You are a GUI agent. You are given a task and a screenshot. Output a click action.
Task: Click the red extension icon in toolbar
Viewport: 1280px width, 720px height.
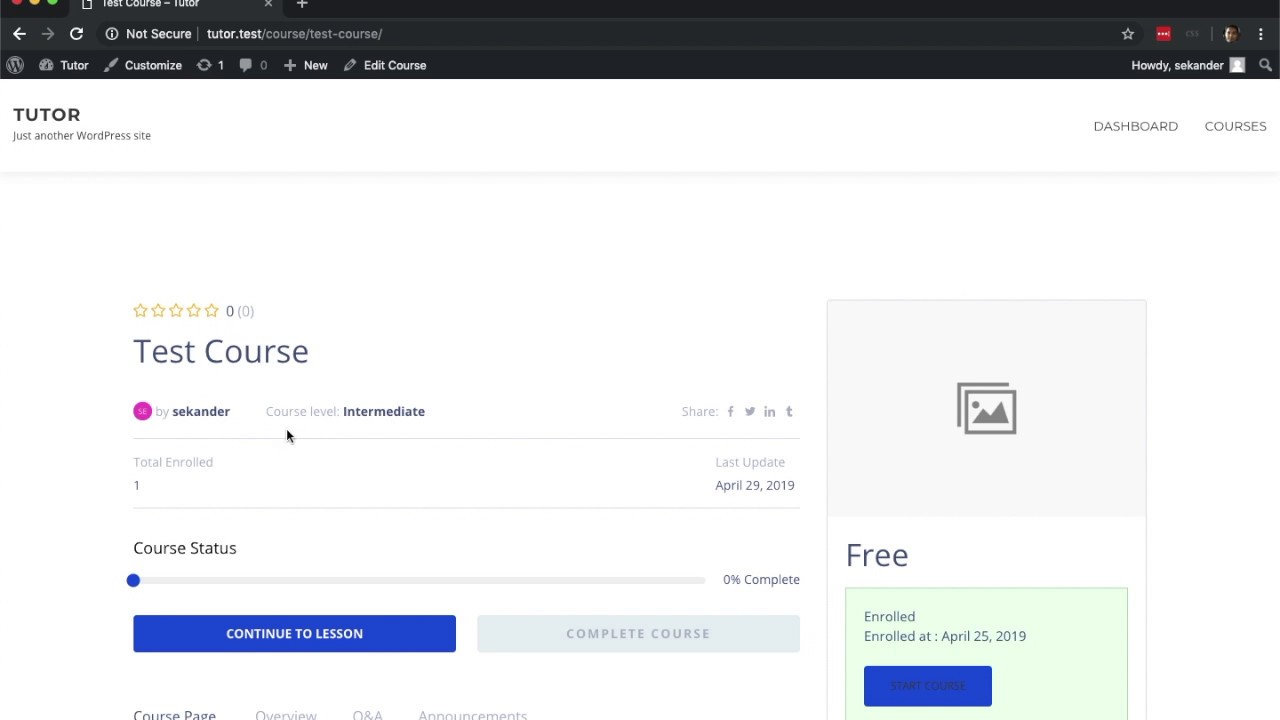pyautogui.click(x=1163, y=34)
